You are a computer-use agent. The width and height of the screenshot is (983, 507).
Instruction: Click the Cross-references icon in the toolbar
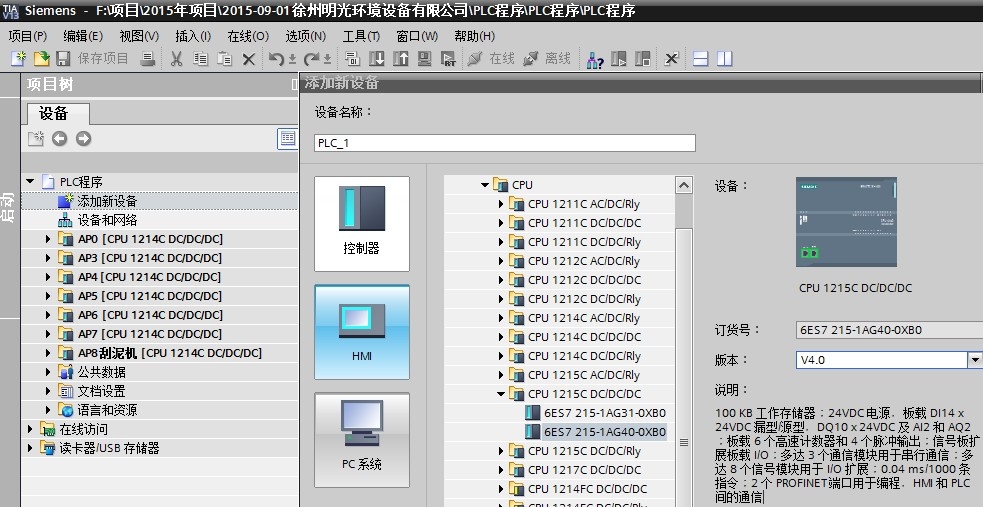pos(671,59)
